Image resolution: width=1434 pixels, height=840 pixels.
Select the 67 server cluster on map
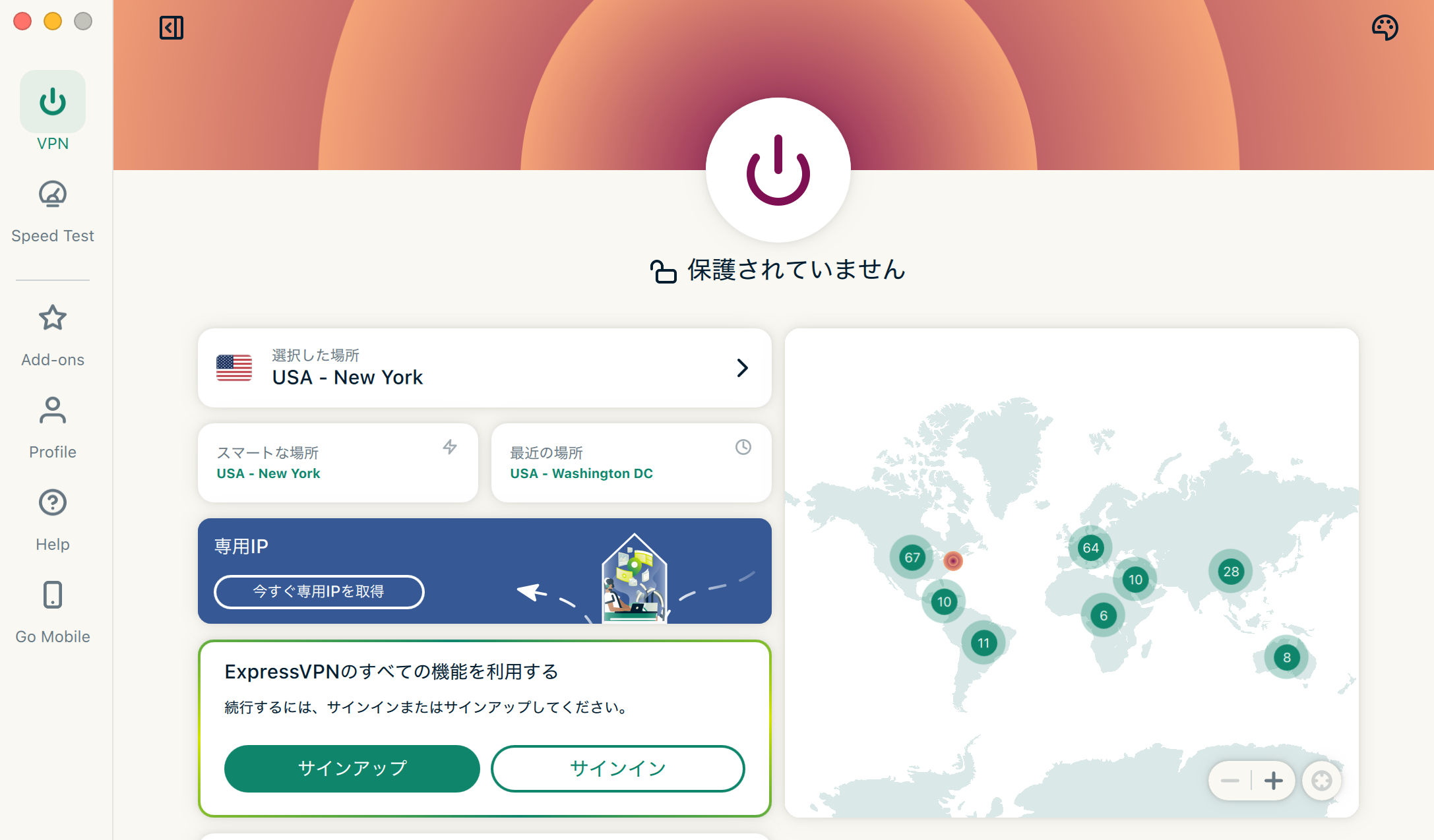pyautogui.click(x=912, y=557)
